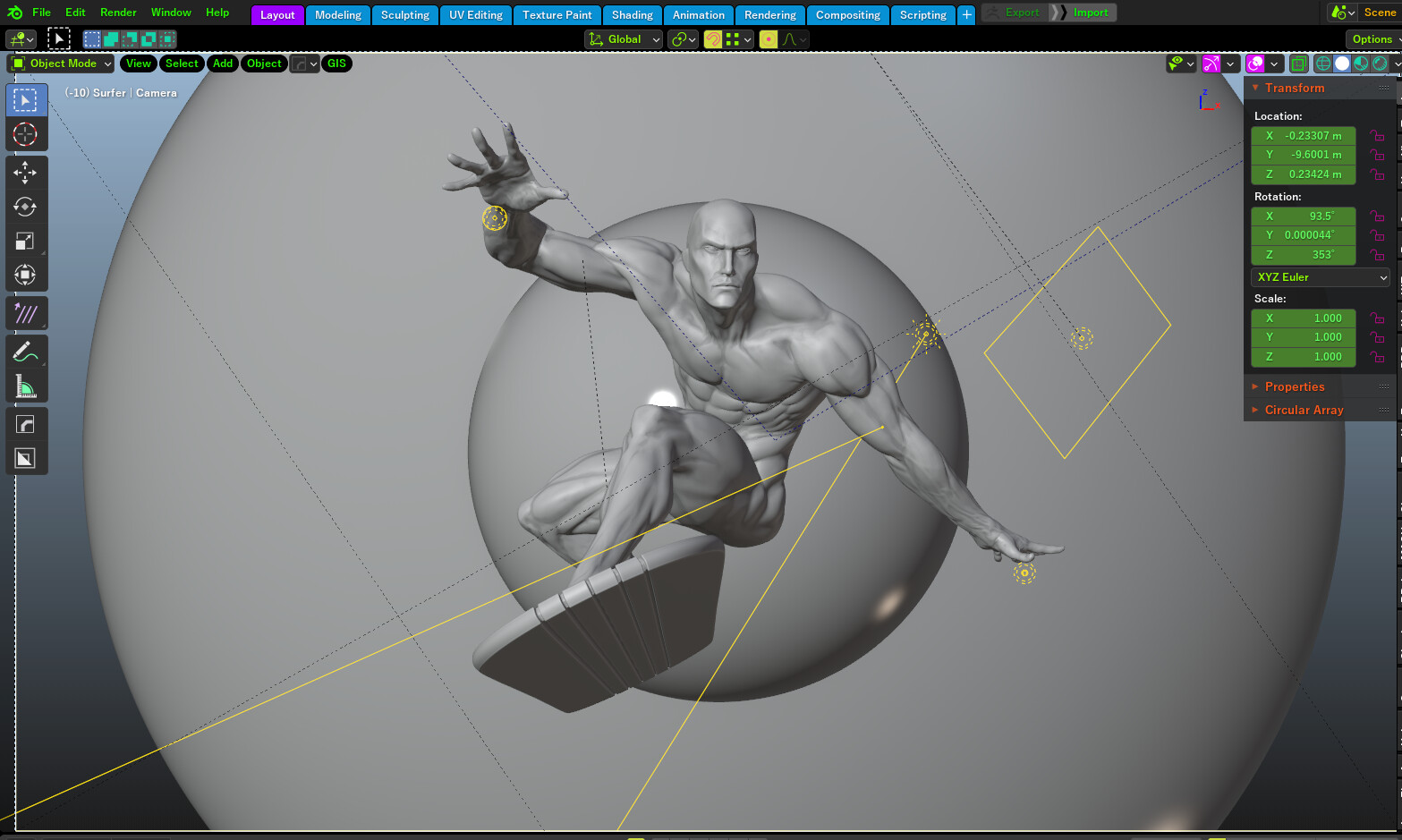Open the XYZ Euler rotation mode dropdown
The height and width of the screenshot is (840, 1402).
click(1321, 277)
